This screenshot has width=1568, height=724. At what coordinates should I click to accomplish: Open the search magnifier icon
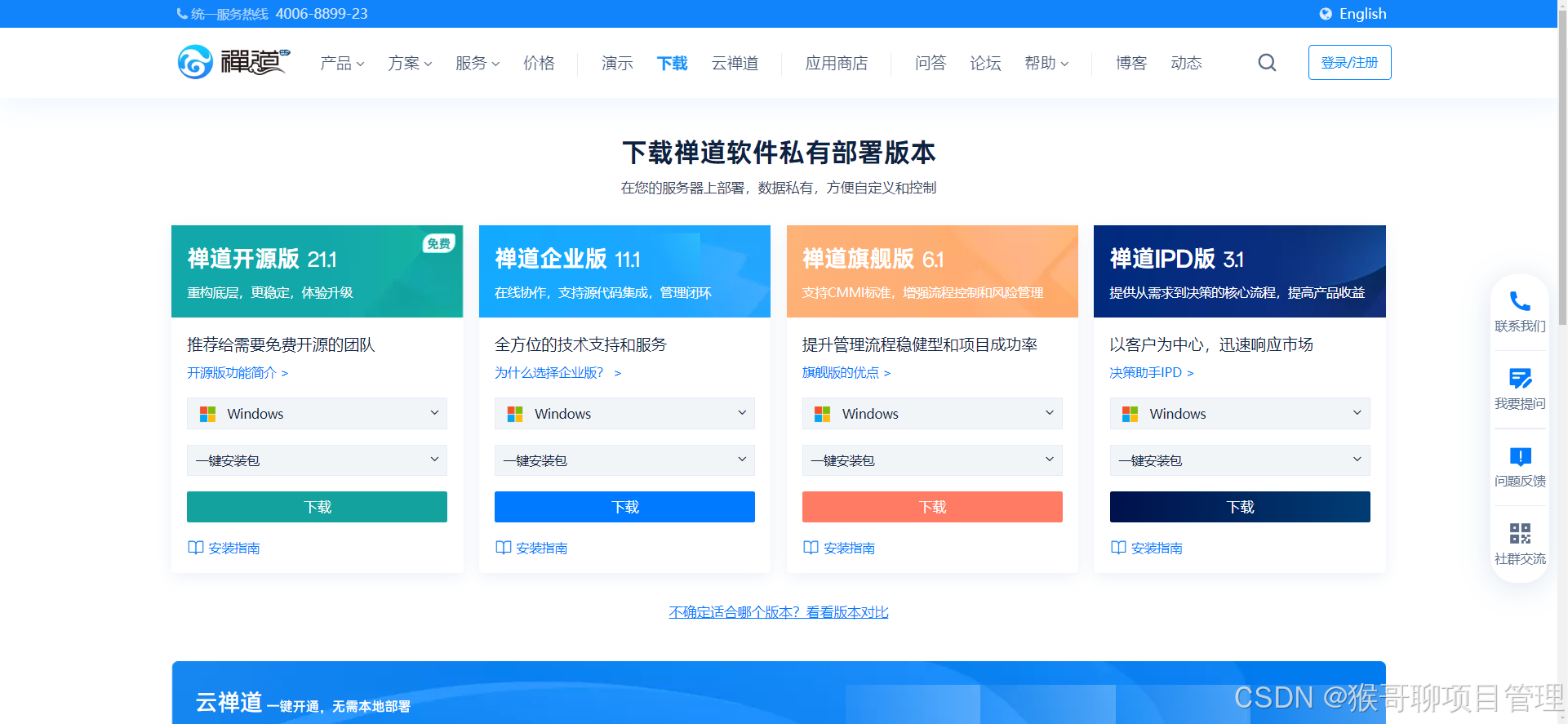click(1267, 63)
